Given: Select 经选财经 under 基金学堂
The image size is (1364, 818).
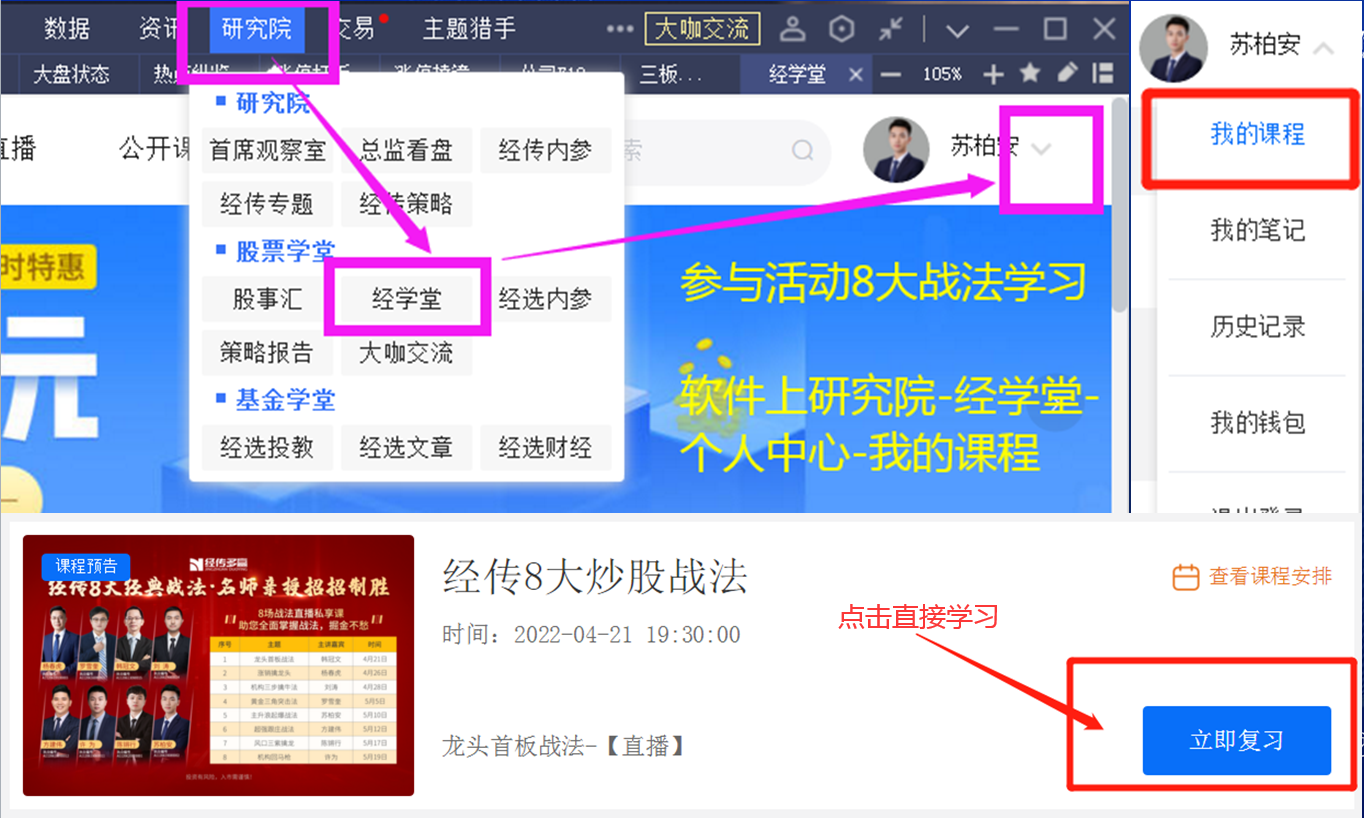Looking at the screenshot, I should 545,447.
